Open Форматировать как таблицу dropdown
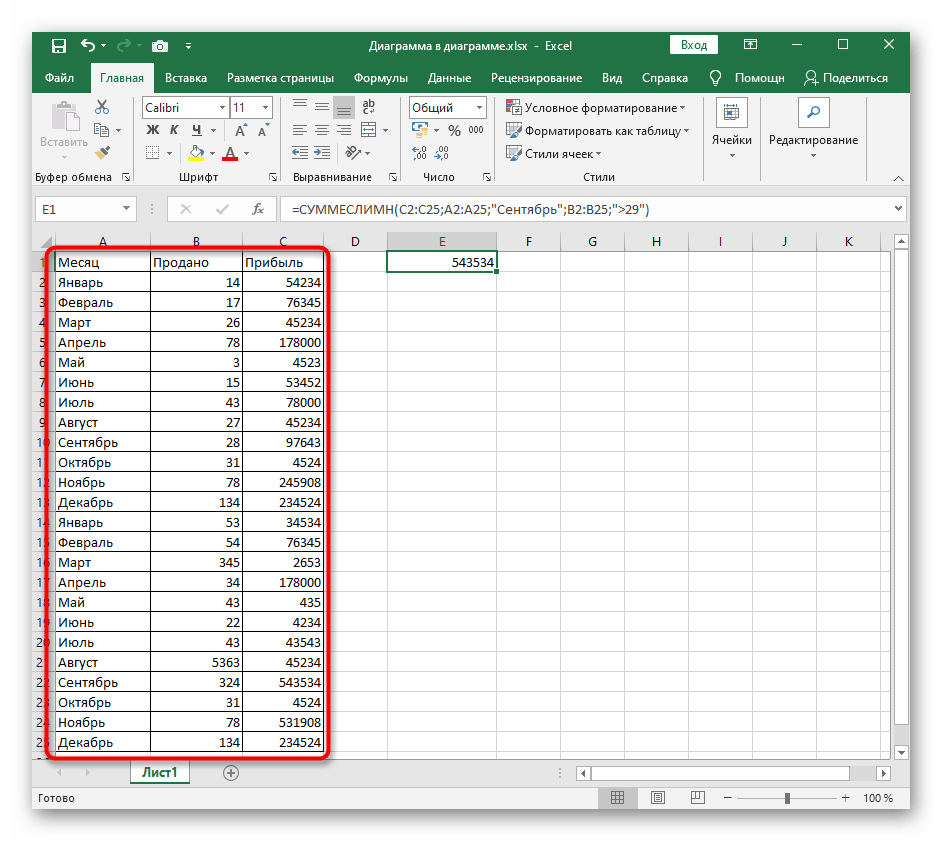The width and height of the screenshot is (942, 841). (x=598, y=131)
